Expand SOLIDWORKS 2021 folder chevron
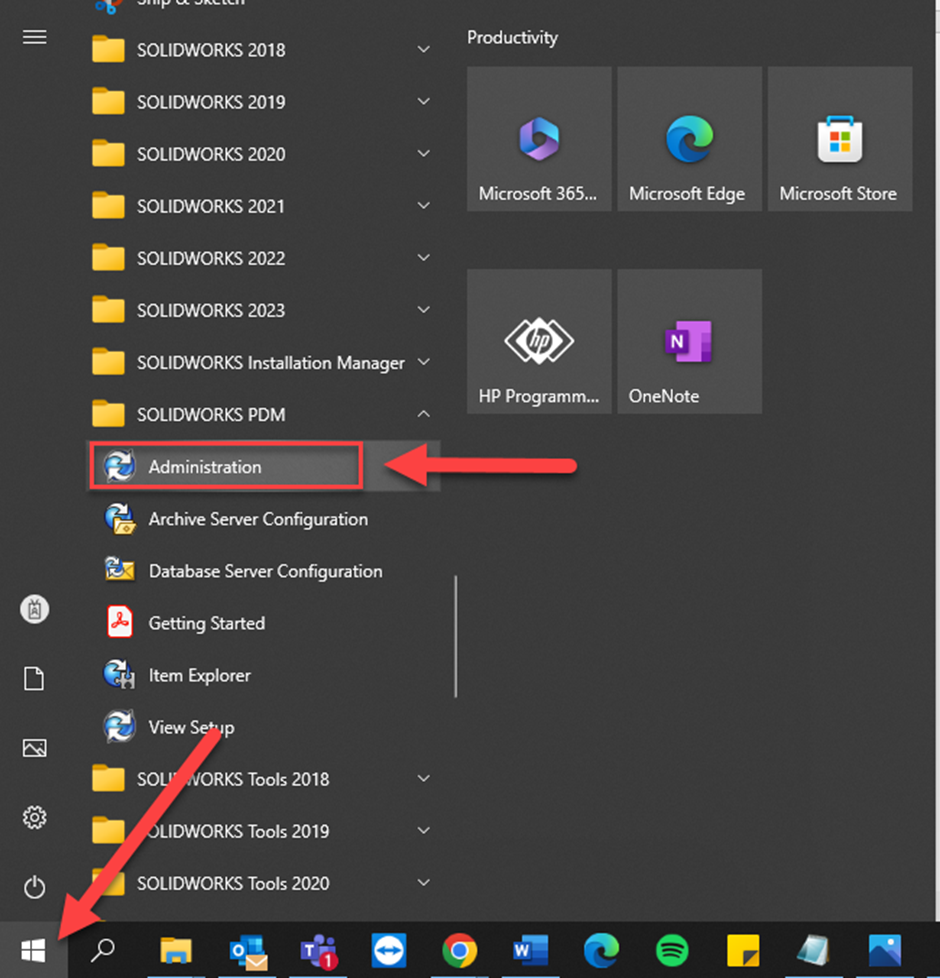Image resolution: width=940 pixels, height=978 pixels. (424, 205)
